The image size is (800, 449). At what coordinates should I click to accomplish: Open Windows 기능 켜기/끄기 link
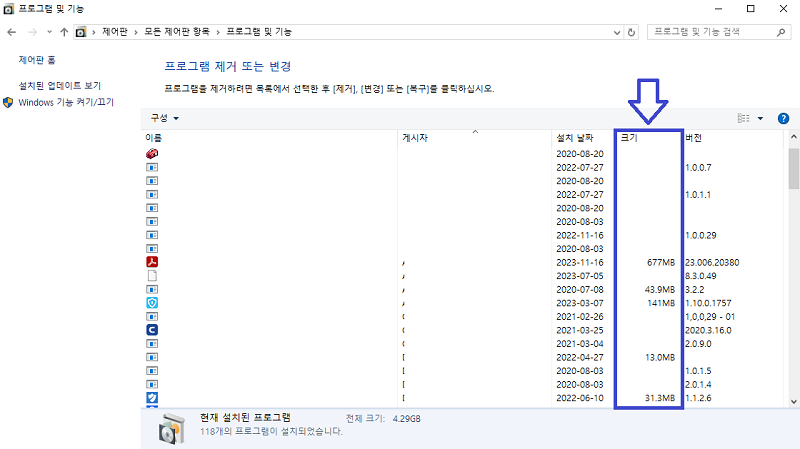[66, 103]
